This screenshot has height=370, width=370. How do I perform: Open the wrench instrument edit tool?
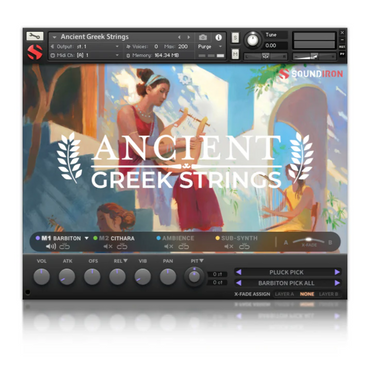coord(35,36)
